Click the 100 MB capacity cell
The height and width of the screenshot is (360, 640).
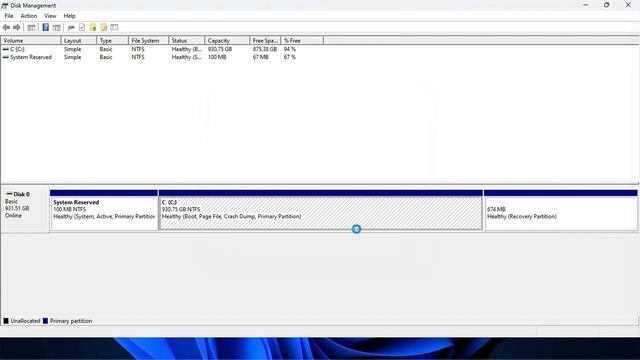coord(217,57)
